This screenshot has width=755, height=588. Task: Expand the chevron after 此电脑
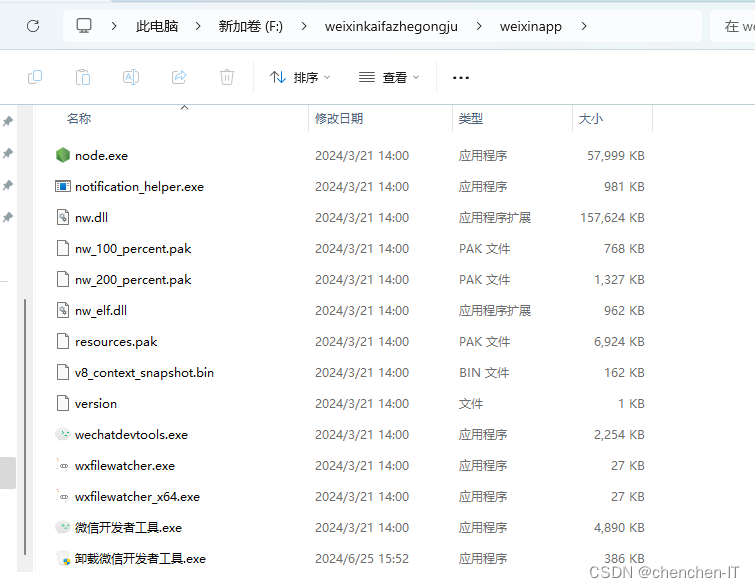pos(198,26)
